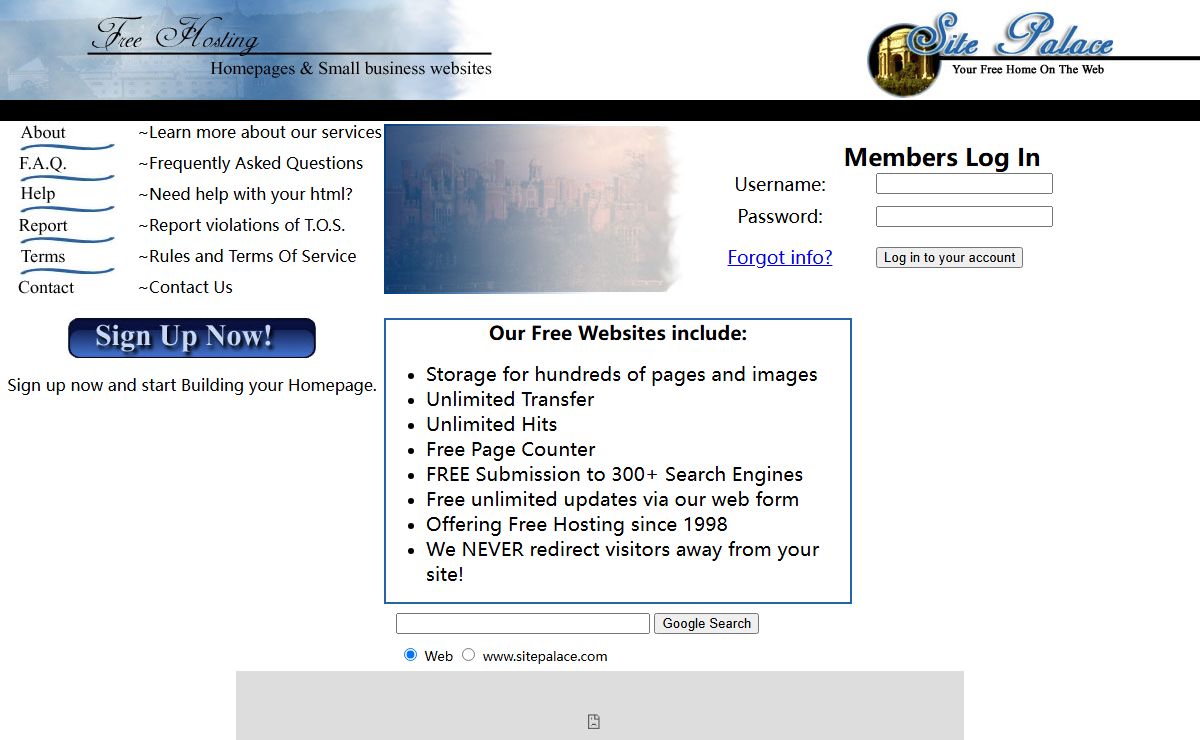The height and width of the screenshot is (740, 1200).
Task: Click 'Sign up now and start Building' text
Action: (x=192, y=385)
